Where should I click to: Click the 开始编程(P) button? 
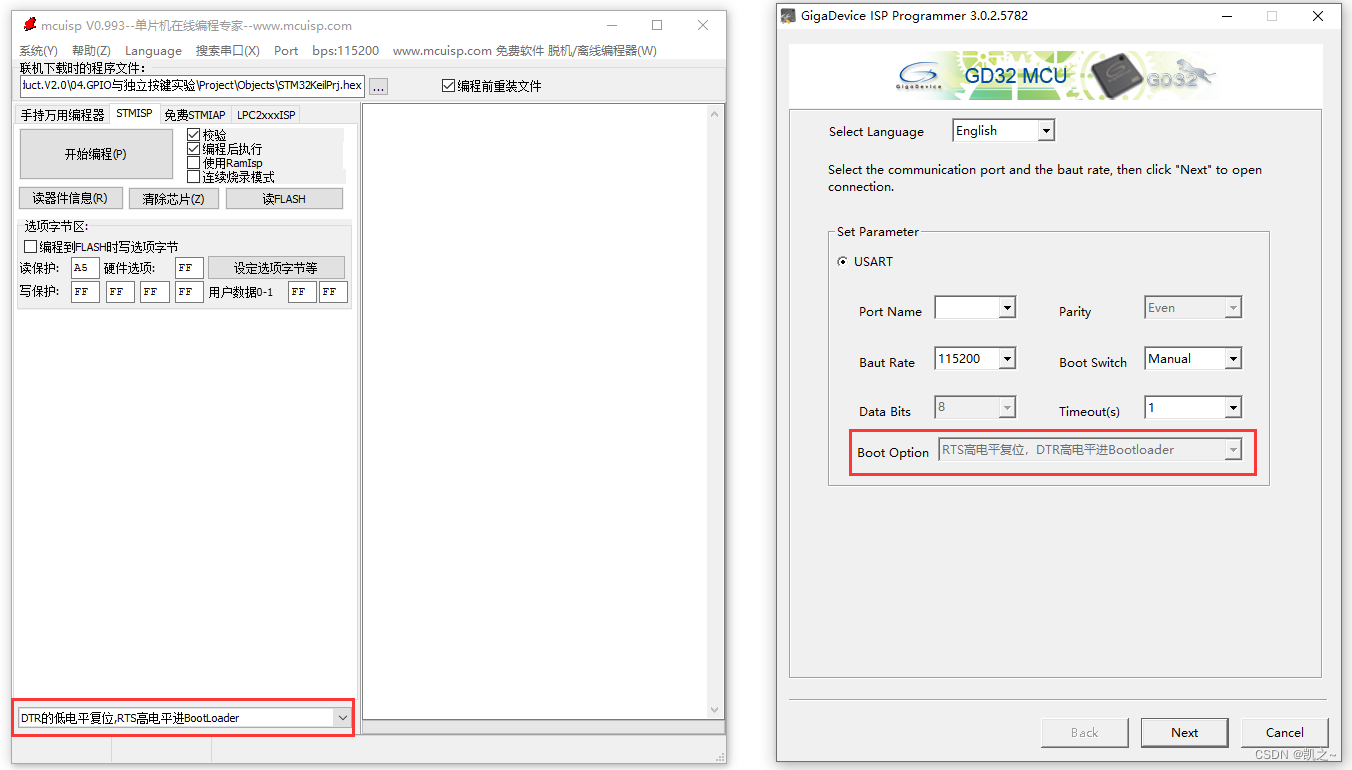pyautogui.click(x=96, y=154)
